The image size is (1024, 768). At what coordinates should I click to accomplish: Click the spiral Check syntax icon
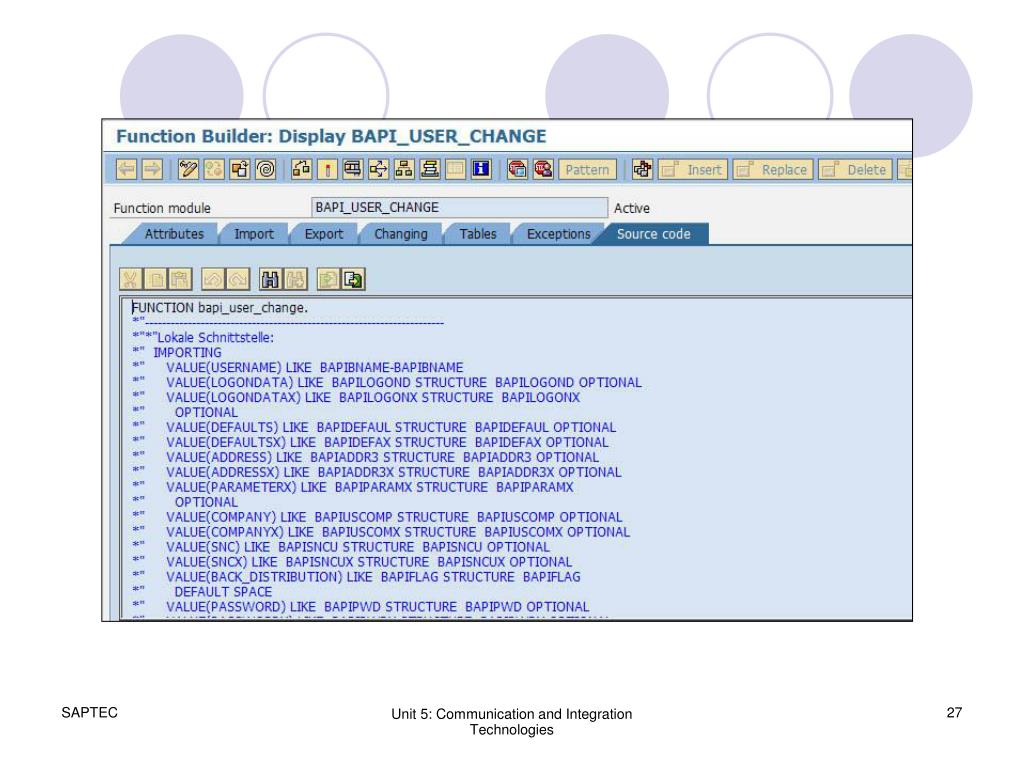pos(266,170)
